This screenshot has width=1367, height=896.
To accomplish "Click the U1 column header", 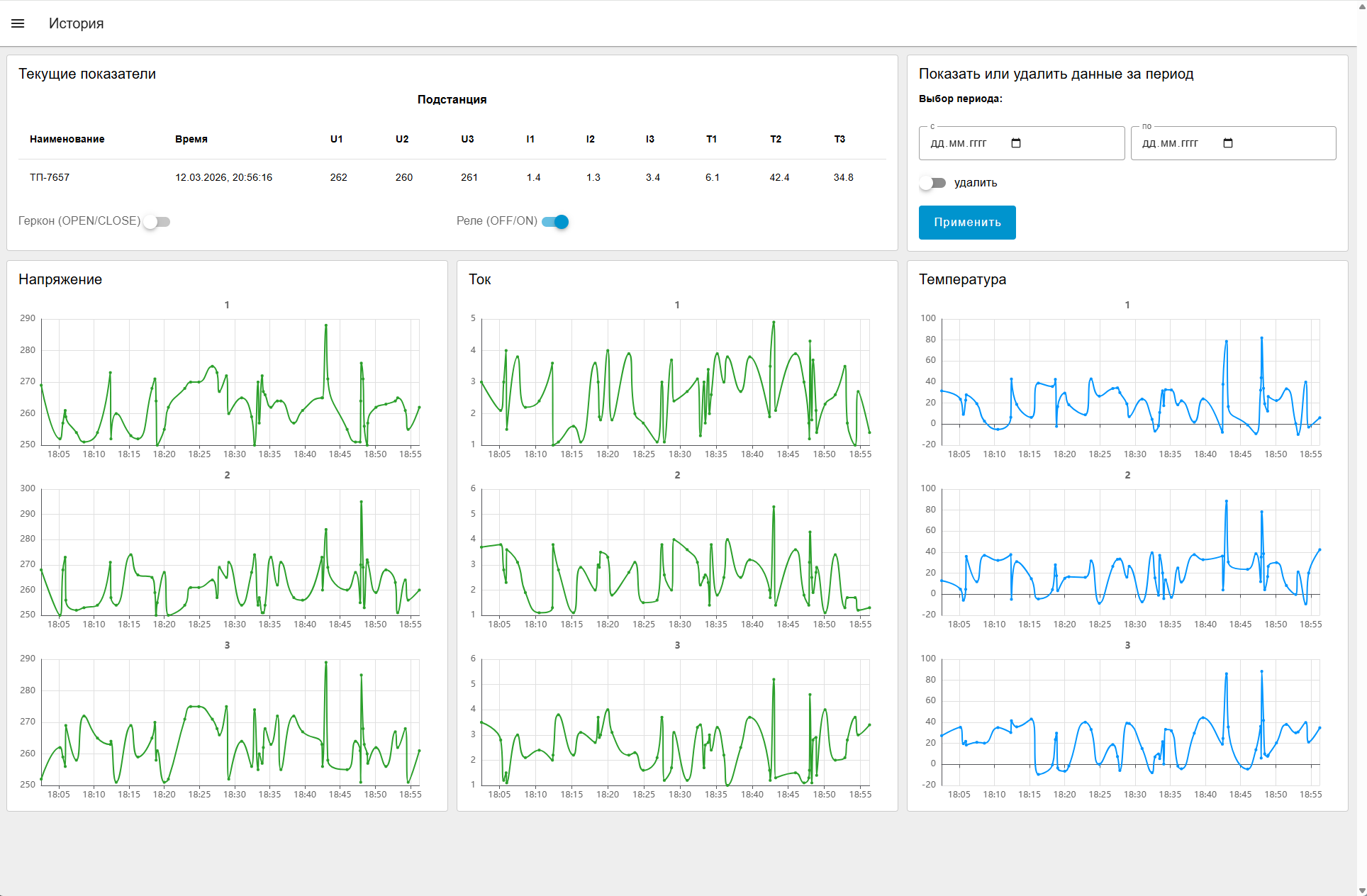I will point(336,139).
